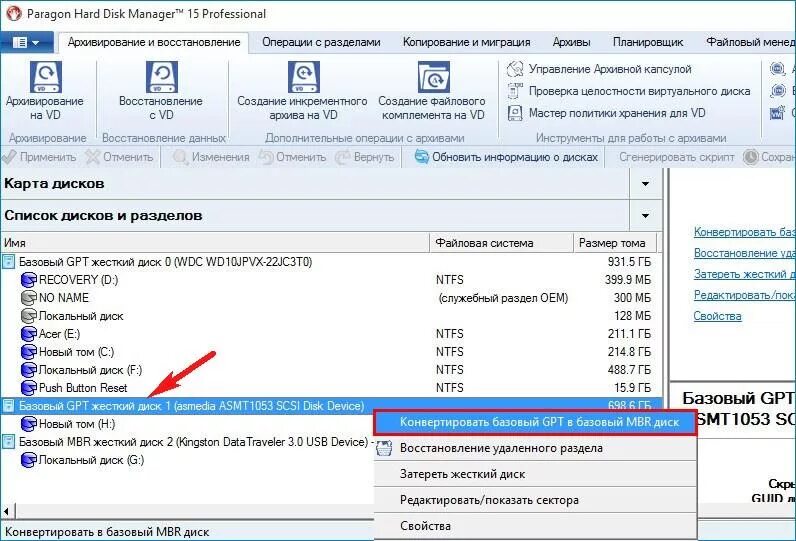Open Планировщик tab
The image size is (796, 541).
point(648,42)
